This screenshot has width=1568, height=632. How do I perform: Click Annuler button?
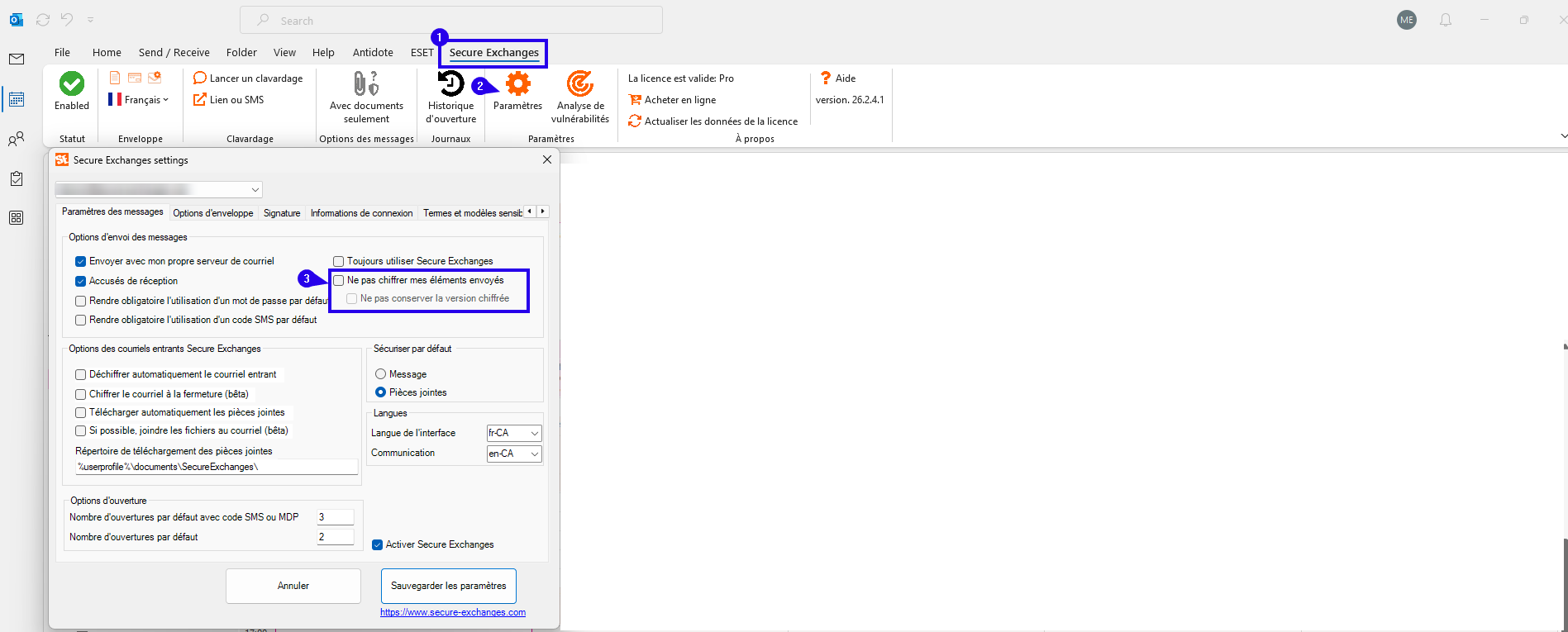point(293,586)
